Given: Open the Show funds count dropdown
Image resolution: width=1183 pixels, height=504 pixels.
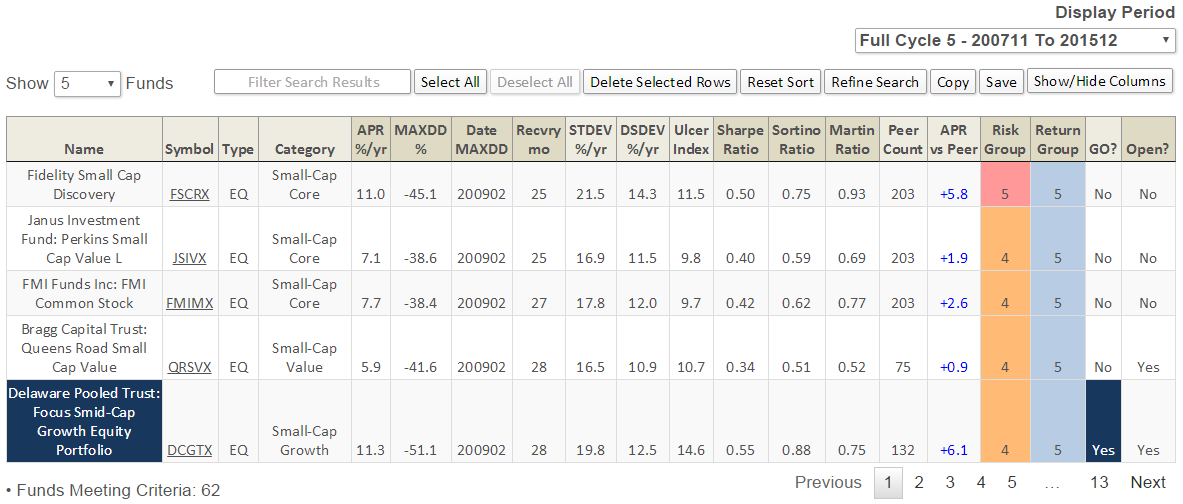Looking at the screenshot, I should click(x=87, y=84).
